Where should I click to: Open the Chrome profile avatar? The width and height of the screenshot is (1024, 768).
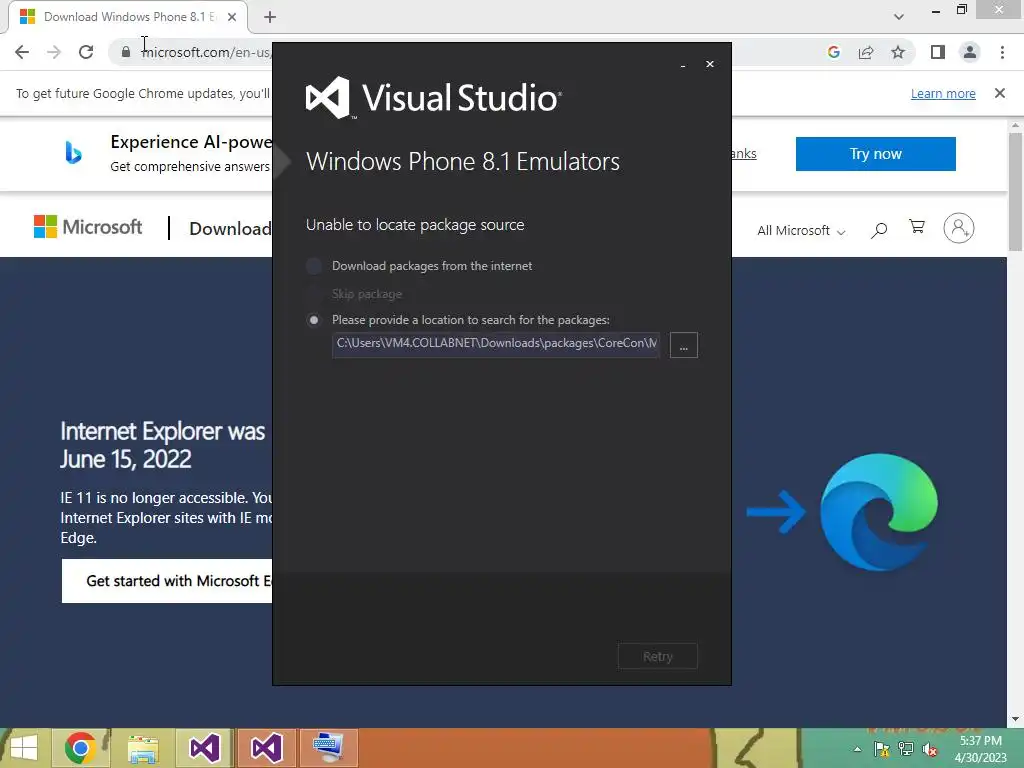(x=970, y=52)
